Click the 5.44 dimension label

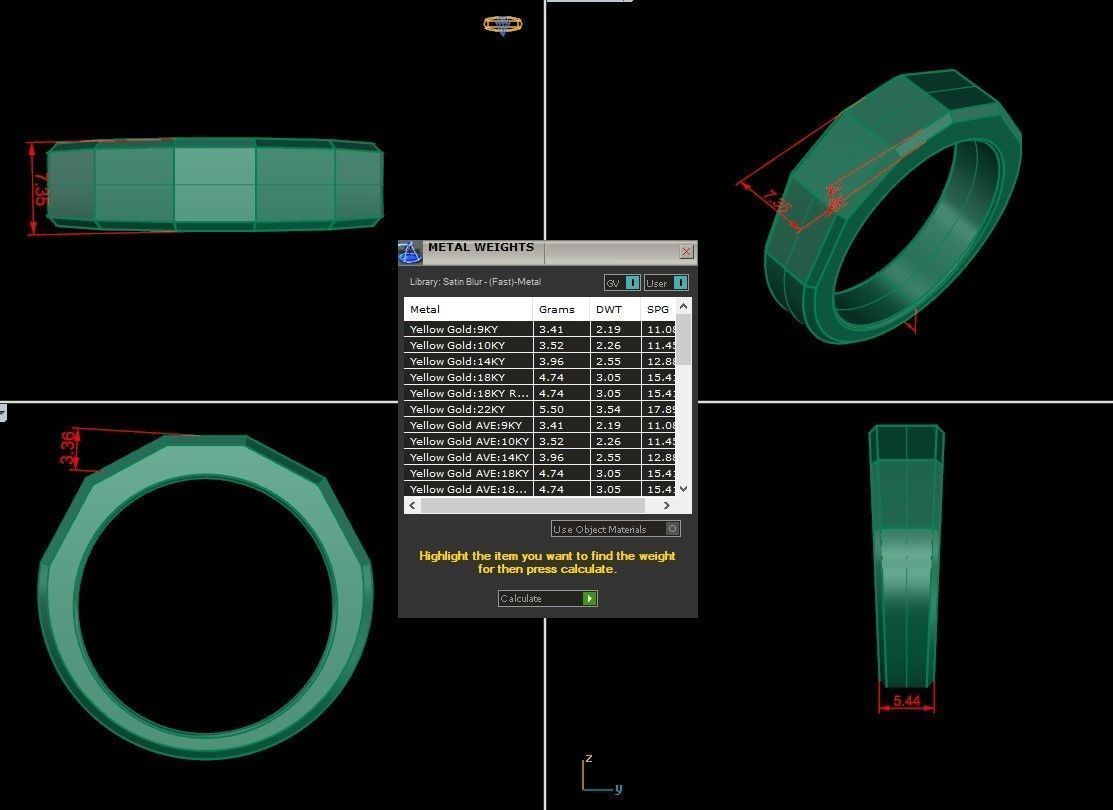pos(906,701)
